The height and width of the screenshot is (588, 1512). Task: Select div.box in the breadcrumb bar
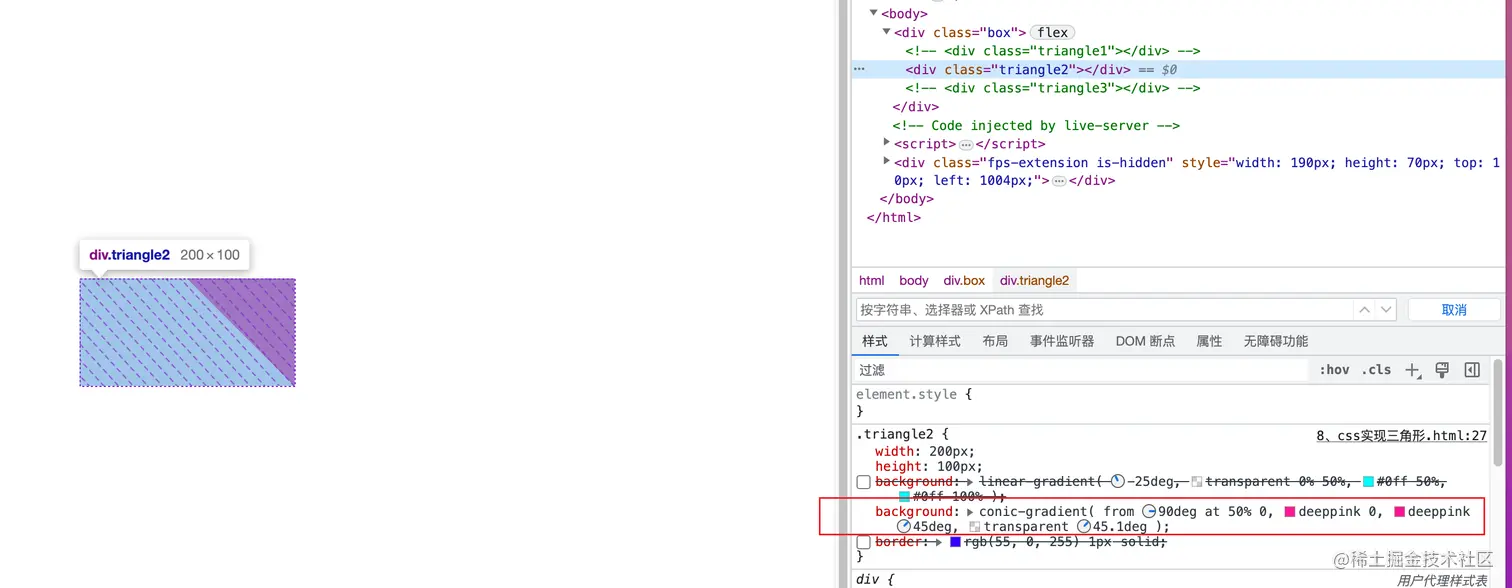tap(964, 281)
